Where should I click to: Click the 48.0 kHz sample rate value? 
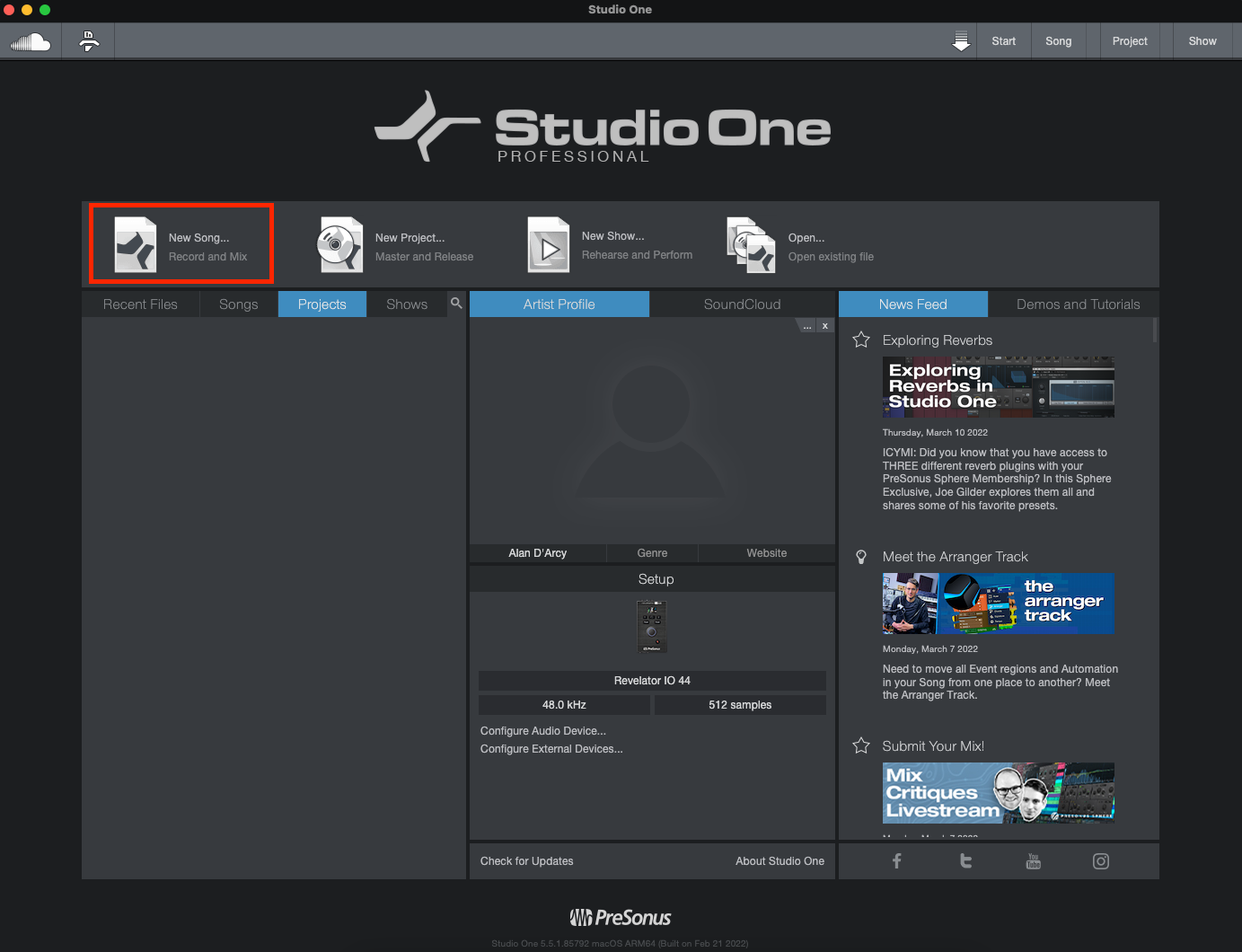click(x=564, y=705)
